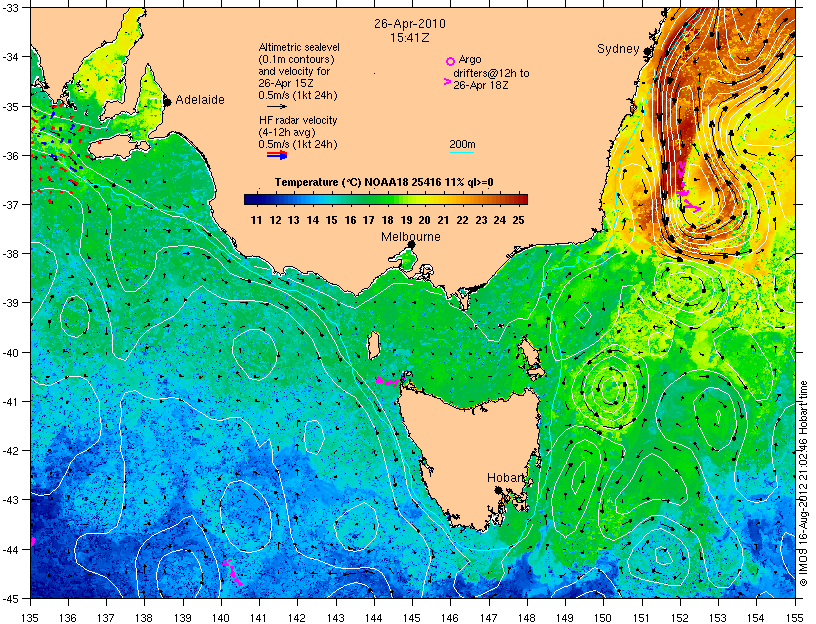This screenshot has height=624, width=816.
Task: Click the longitude axis label 135
Action: [30, 618]
